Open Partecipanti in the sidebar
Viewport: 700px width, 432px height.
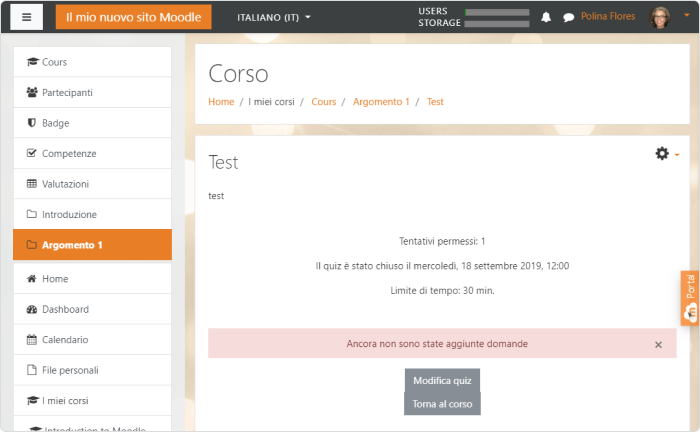pyautogui.click(x=92, y=92)
